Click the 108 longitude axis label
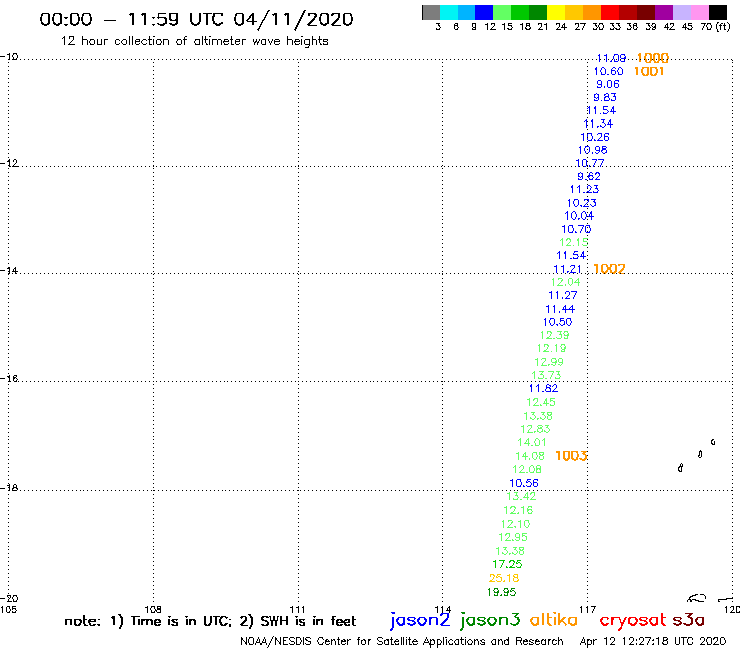This screenshot has height=650, width=740. tap(153, 609)
